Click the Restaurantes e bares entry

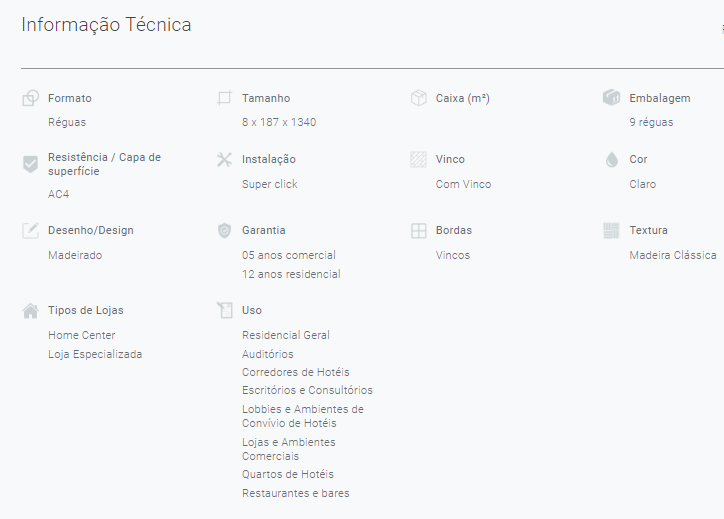pyautogui.click(x=296, y=493)
